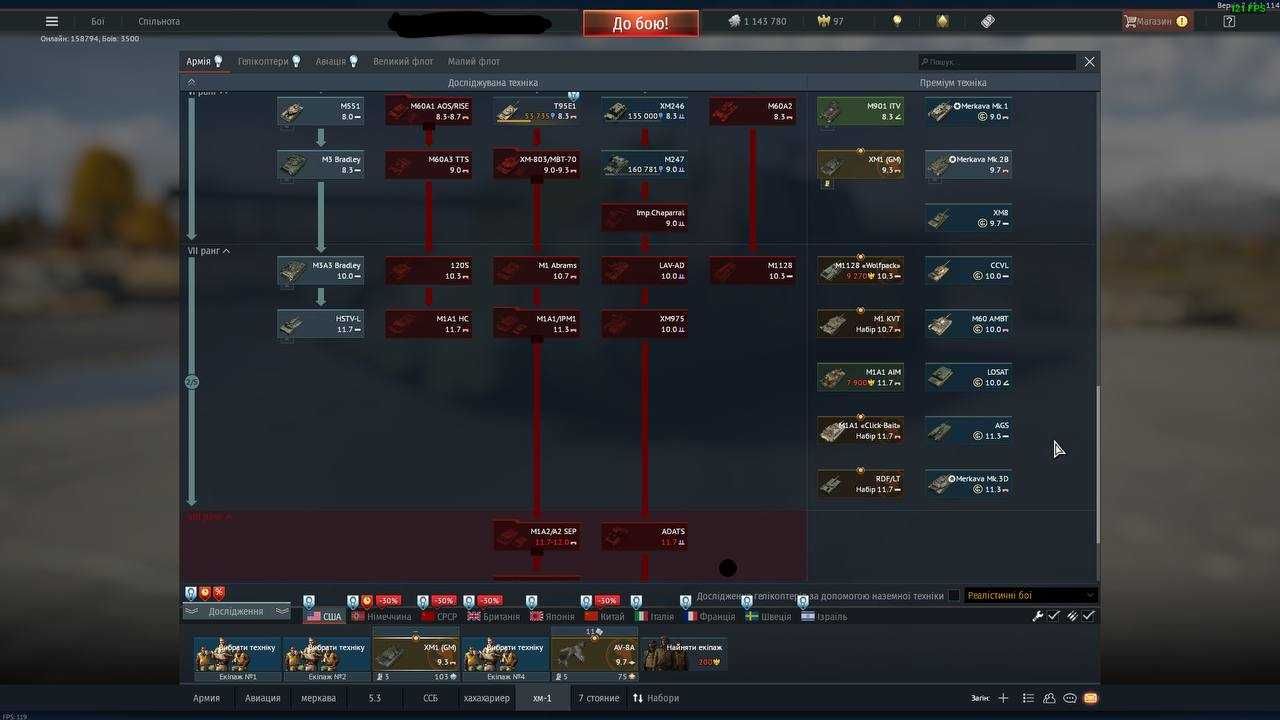1280x720 pixels.
Task: Select the ADATS vehicle card
Action: coord(644,537)
